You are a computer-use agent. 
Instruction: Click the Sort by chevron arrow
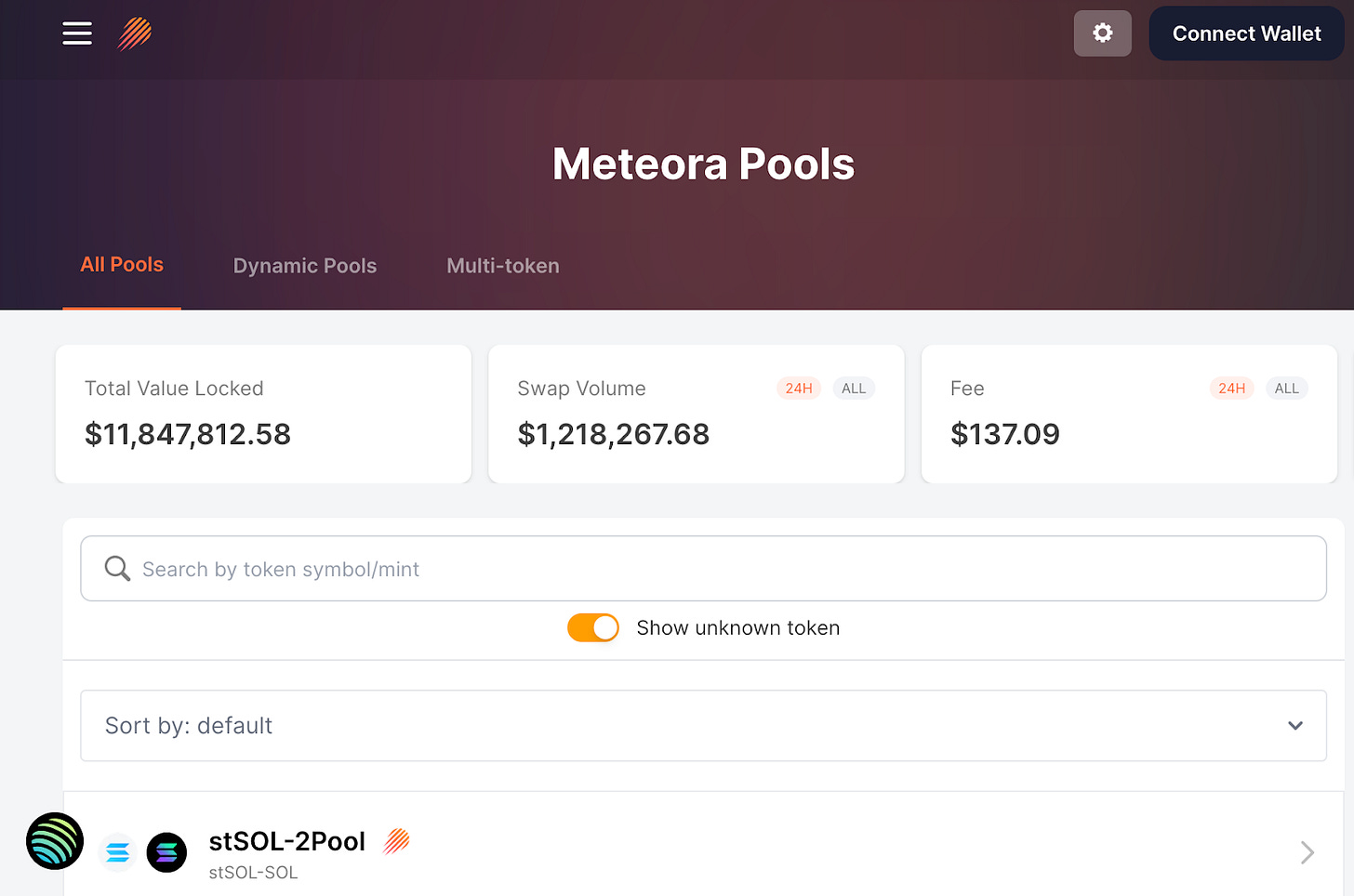(x=1294, y=725)
